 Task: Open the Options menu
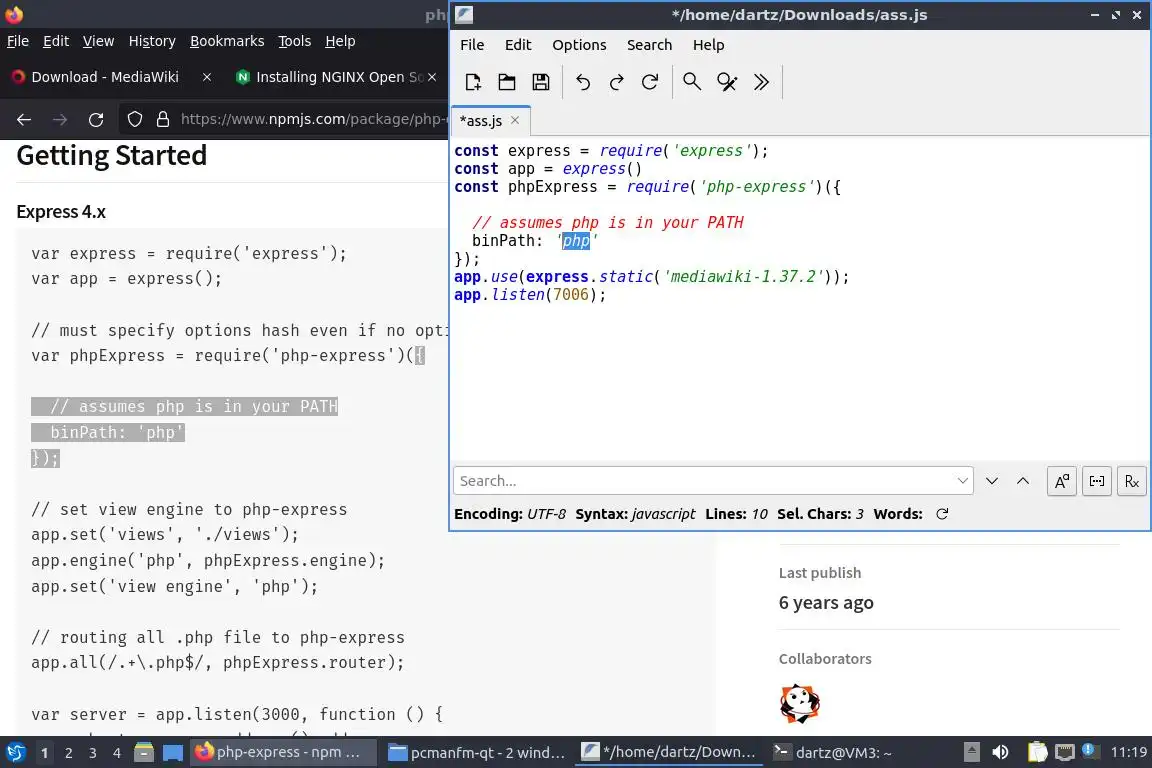pos(579,45)
